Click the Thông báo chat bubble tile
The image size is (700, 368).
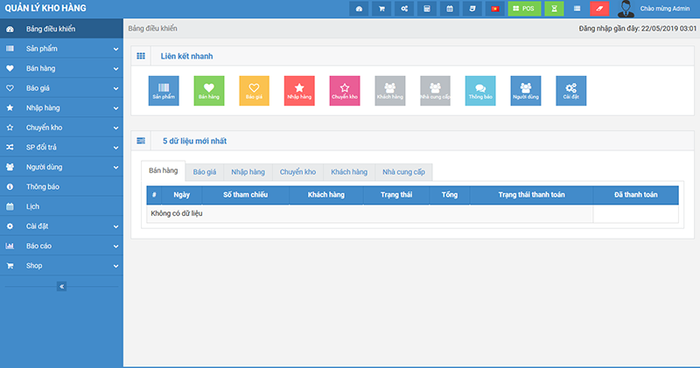coord(480,91)
